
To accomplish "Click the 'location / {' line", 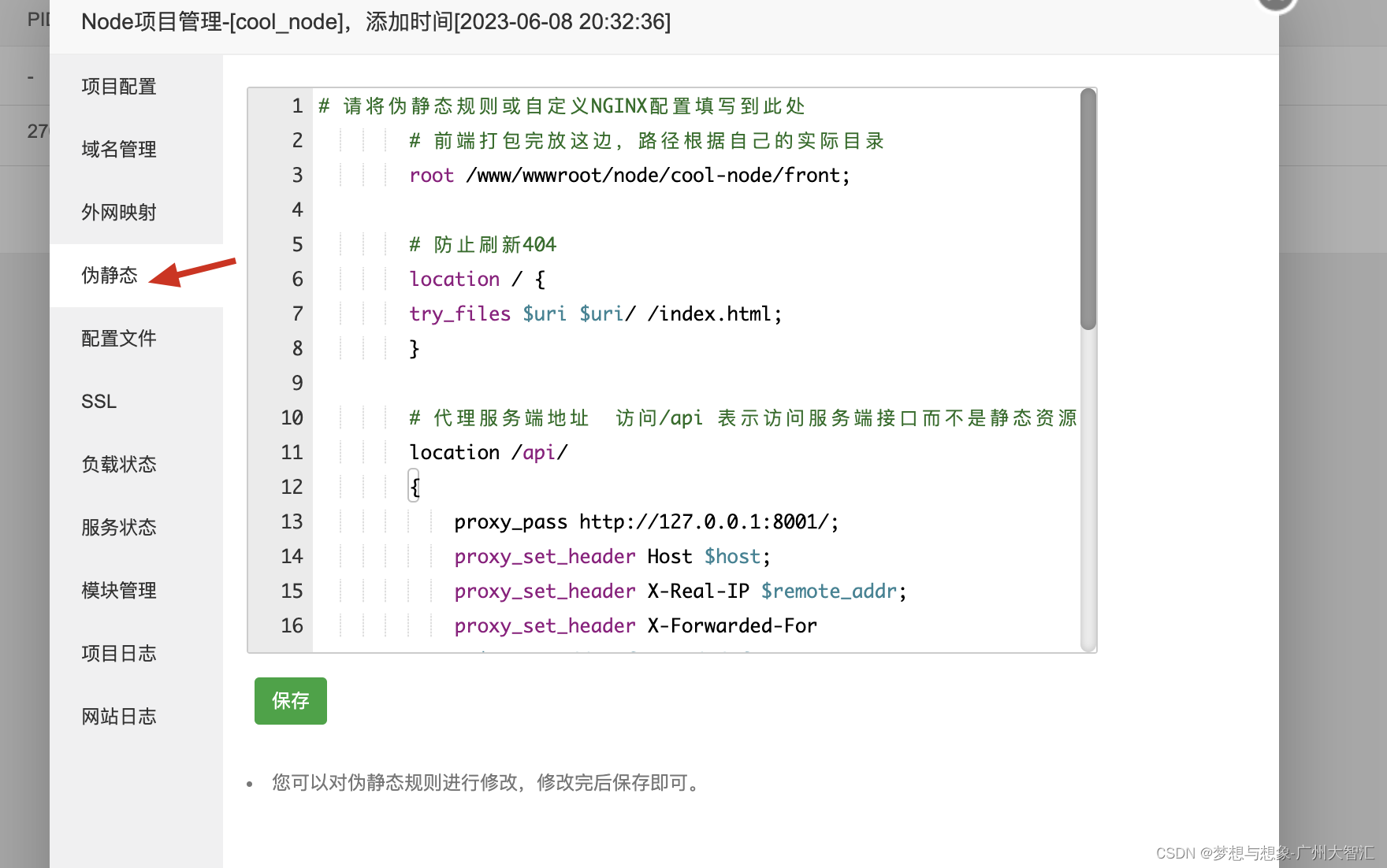I will [x=478, y=280].
